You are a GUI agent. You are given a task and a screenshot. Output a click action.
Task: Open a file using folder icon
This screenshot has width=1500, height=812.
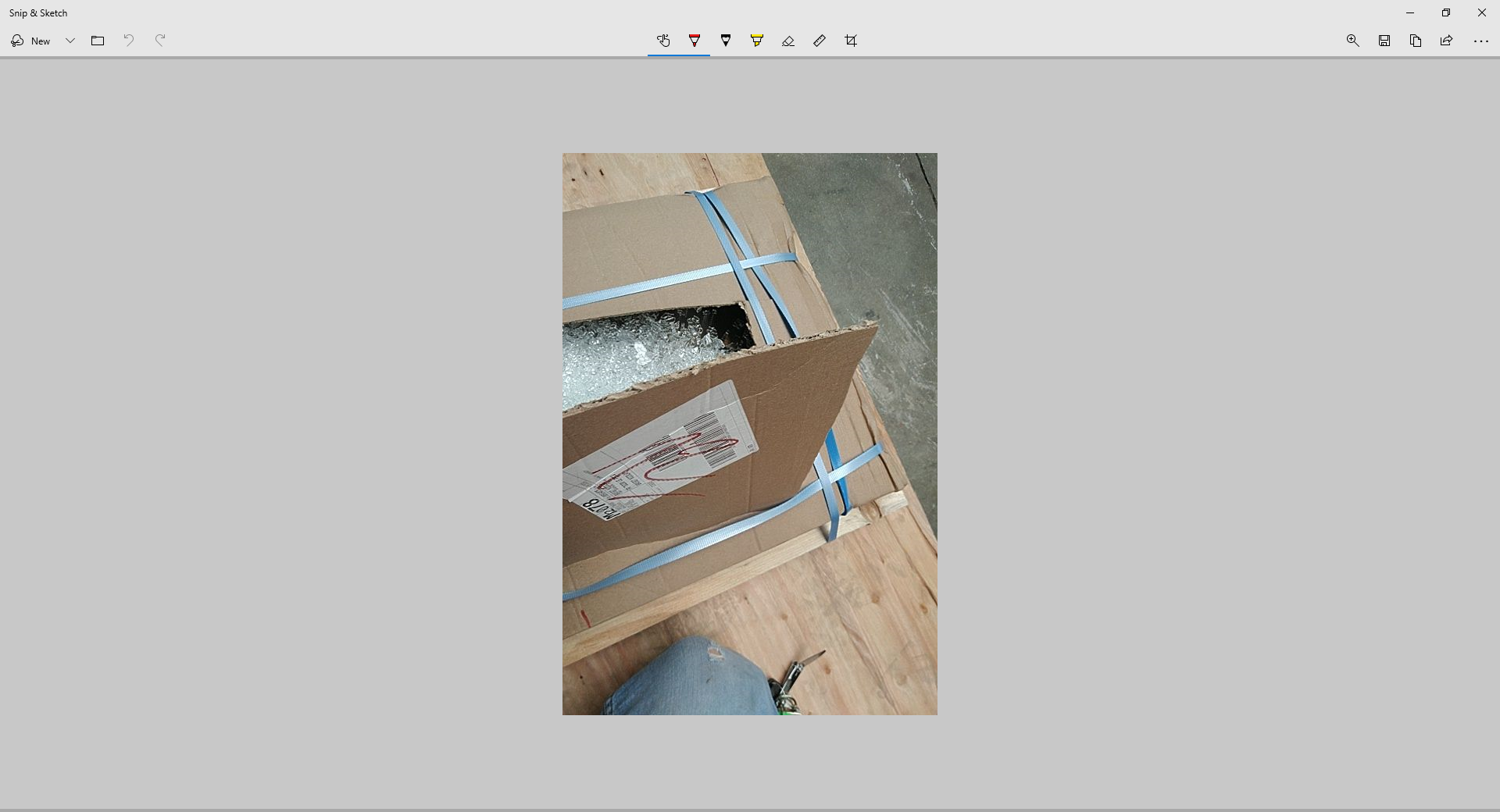tap(98, 41)
